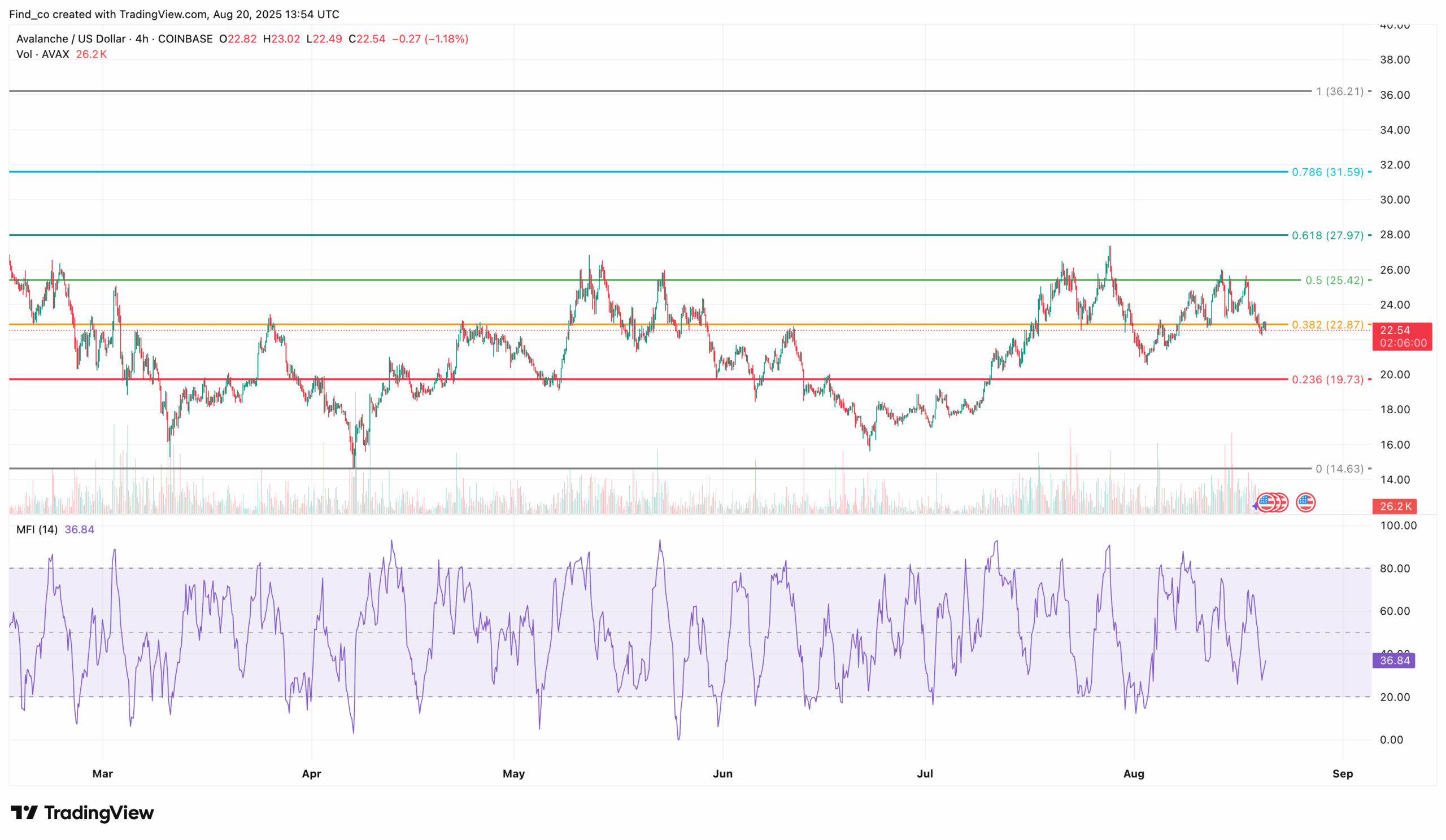The image size is (1446, 840).
Task: Click the 'H23.02' high value in the legend
Action: coord(281,39)
